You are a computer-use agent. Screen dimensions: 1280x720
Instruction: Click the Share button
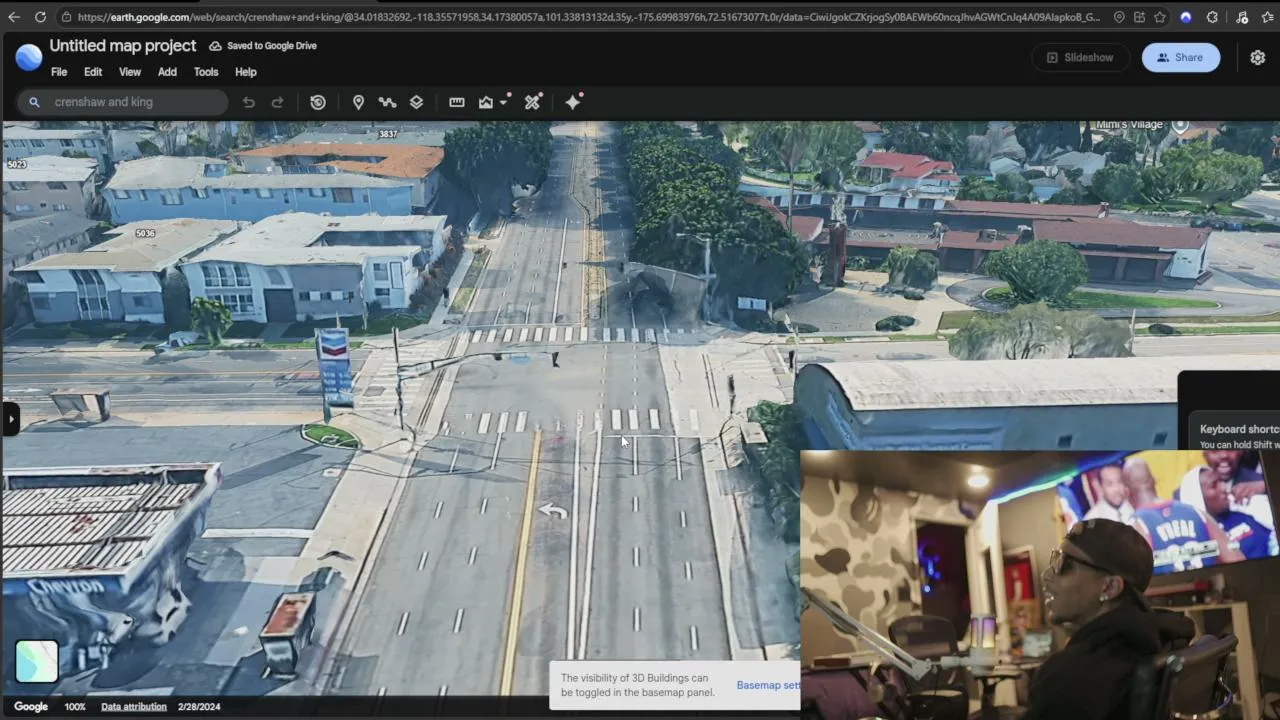(x=1181, y=58)
